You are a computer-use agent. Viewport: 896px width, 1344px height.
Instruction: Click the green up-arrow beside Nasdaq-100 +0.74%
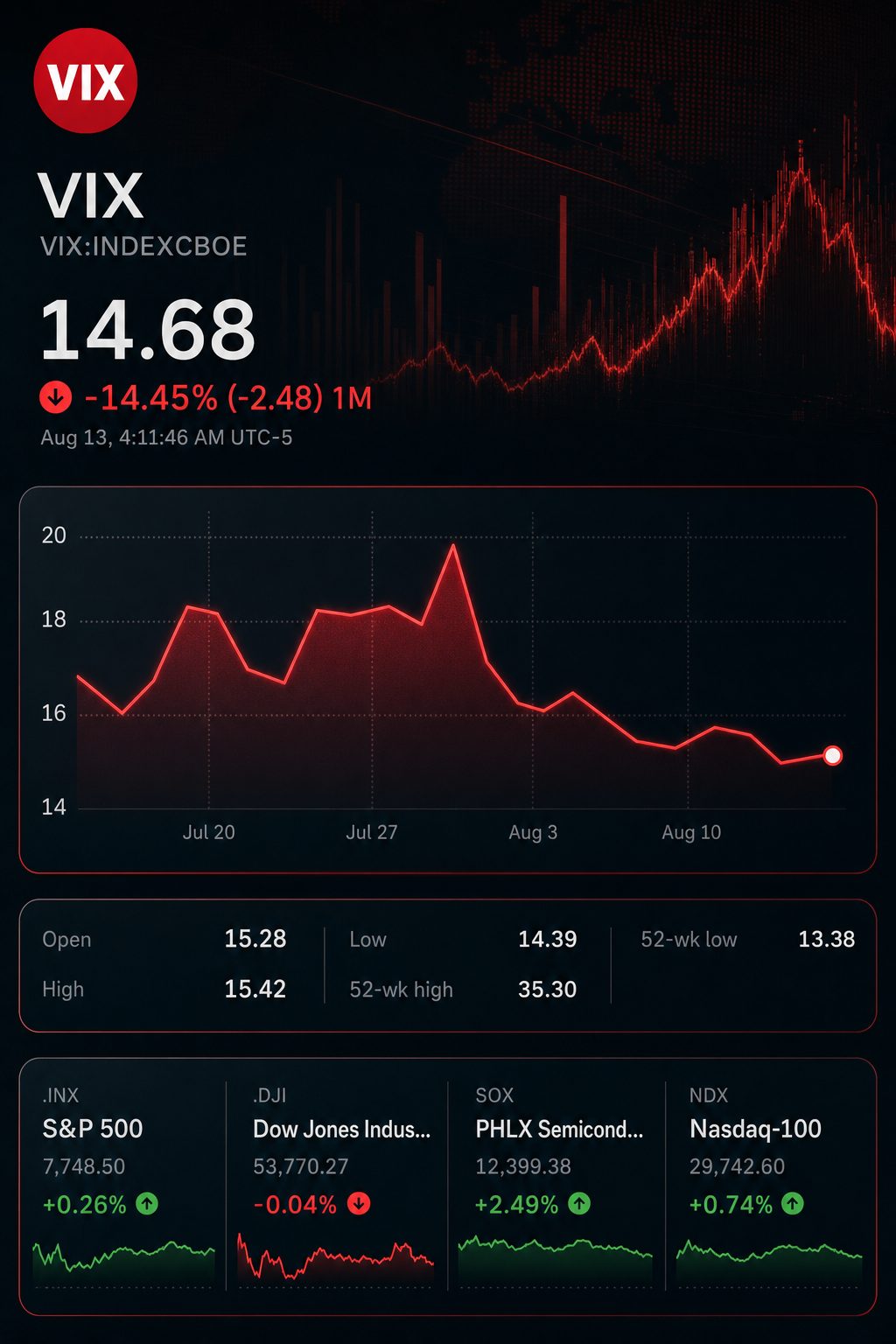point(793,1204)
